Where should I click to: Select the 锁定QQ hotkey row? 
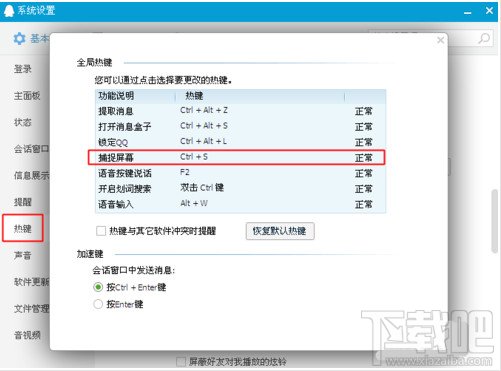click(x=240, y=142)
